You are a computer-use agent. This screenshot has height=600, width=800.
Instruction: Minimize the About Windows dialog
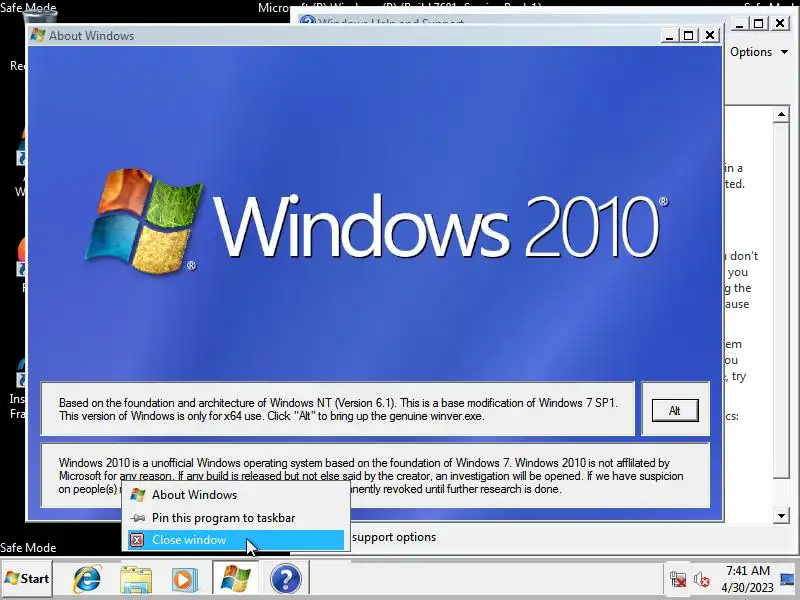670,36
